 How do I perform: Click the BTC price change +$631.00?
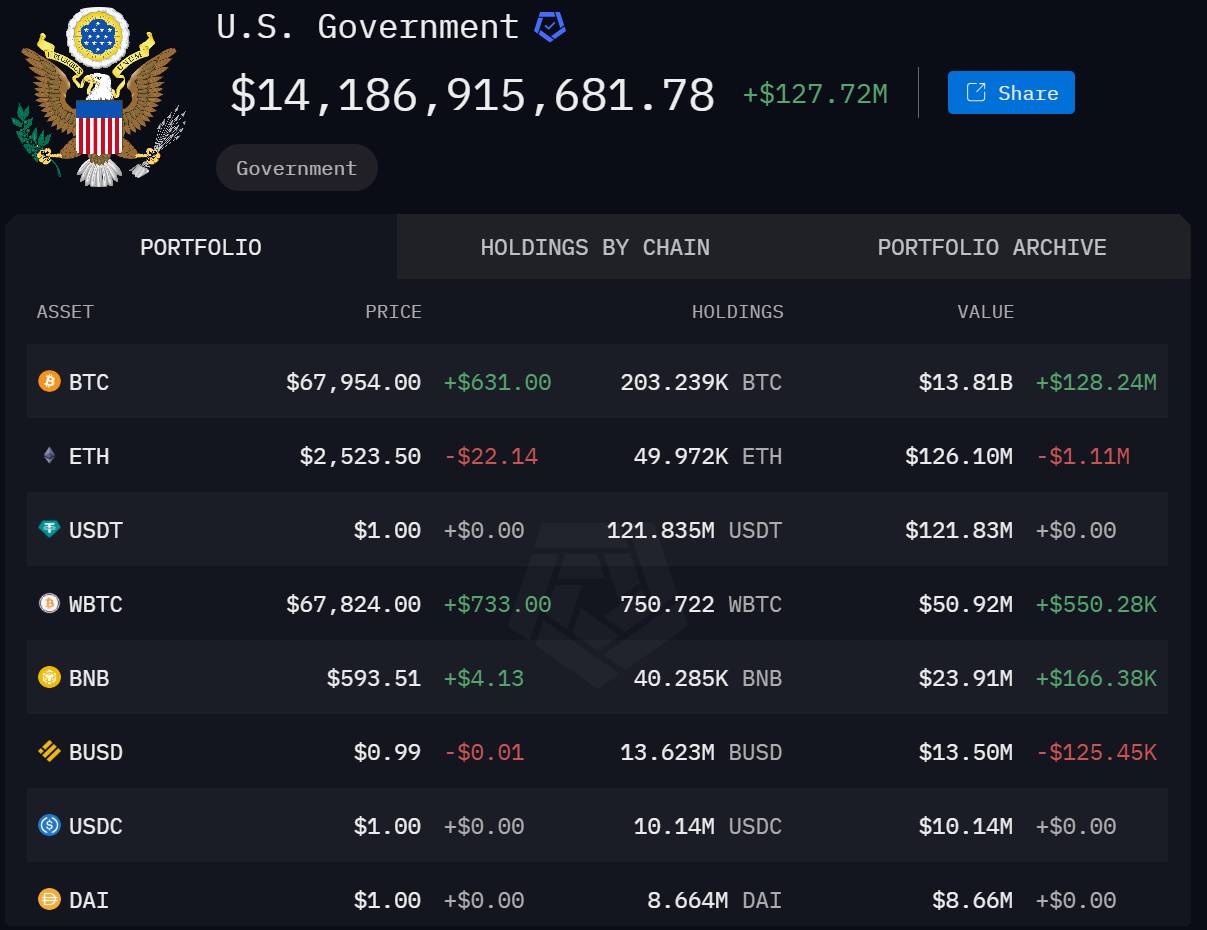point(498,382)
